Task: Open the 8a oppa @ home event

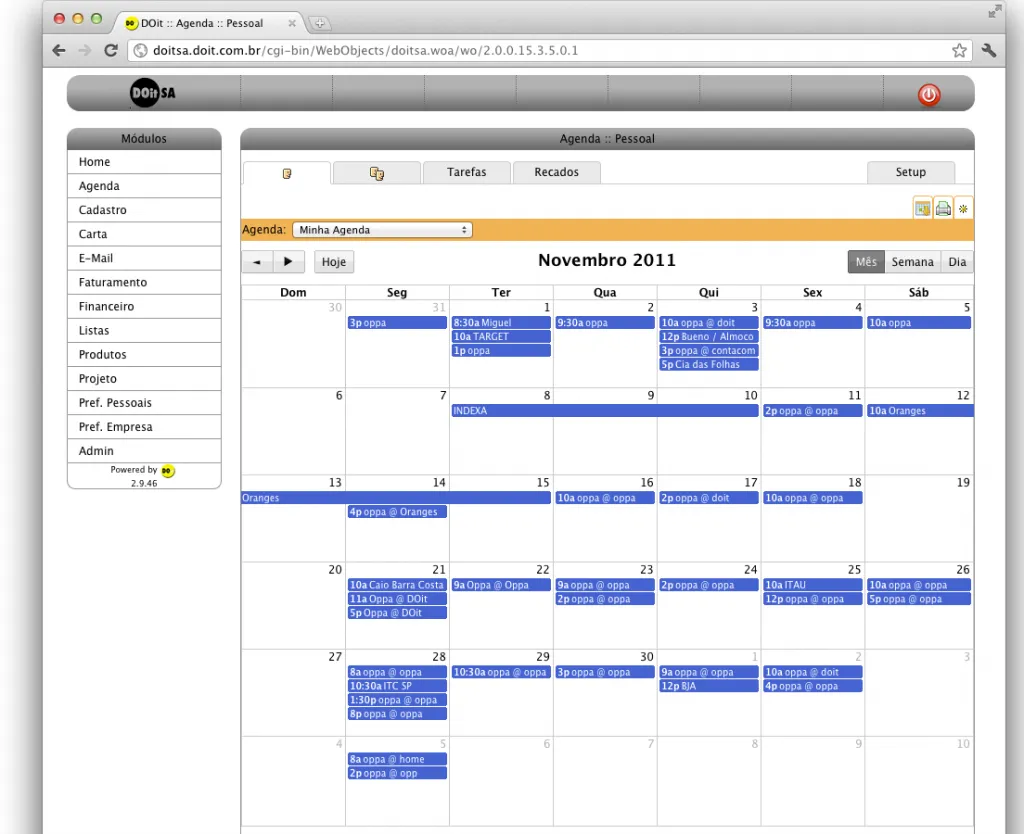Action: coord(397,760)
